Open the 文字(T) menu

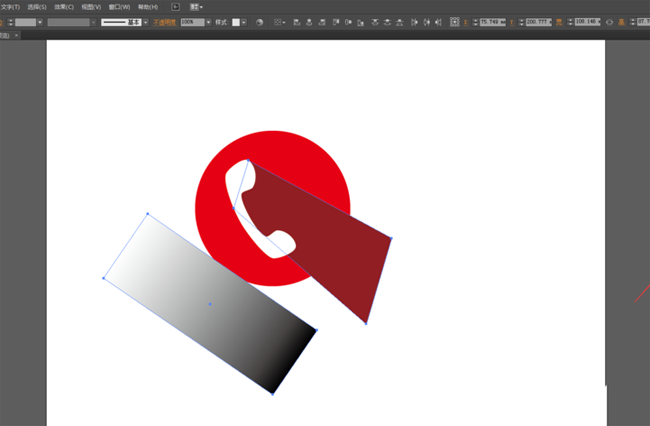click(10, 6)
